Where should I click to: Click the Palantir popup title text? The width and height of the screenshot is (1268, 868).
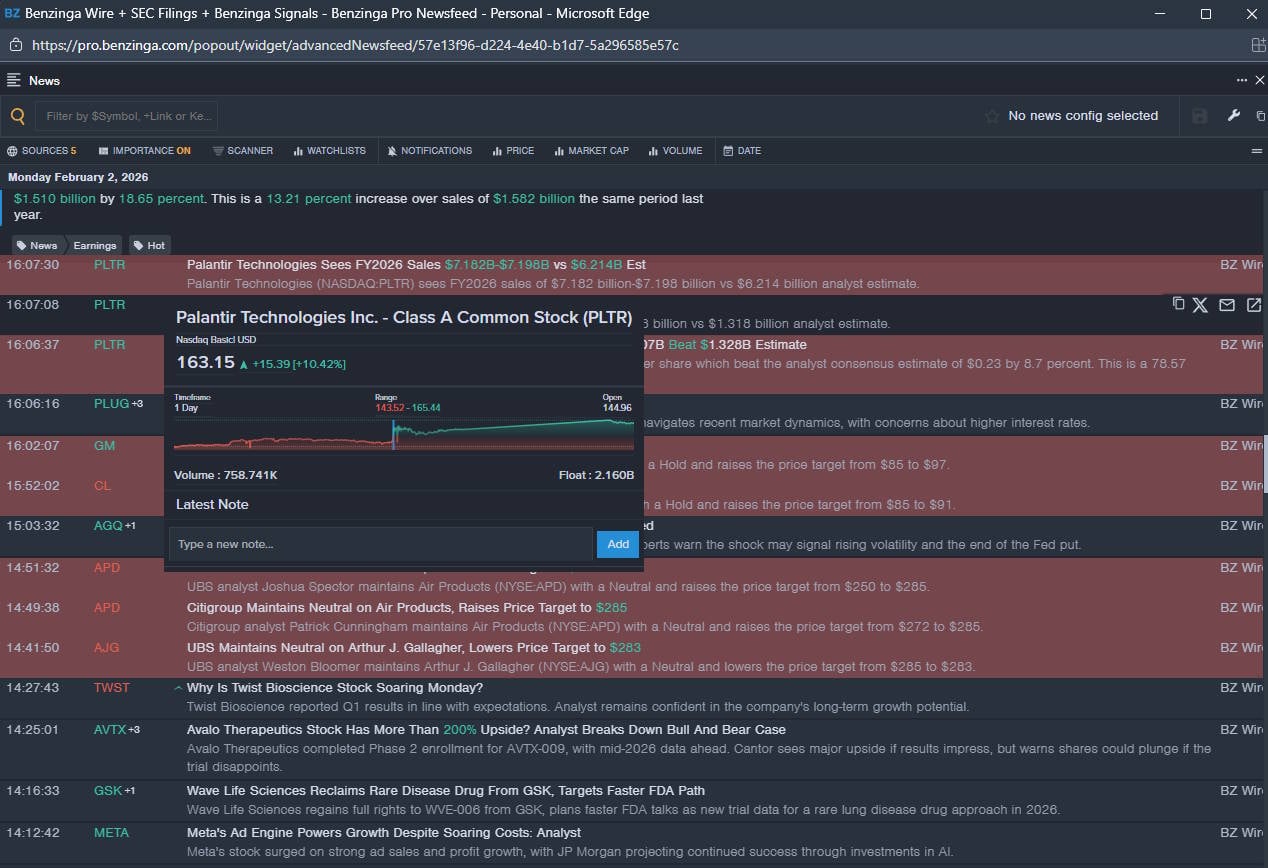(x=404, y=318)
